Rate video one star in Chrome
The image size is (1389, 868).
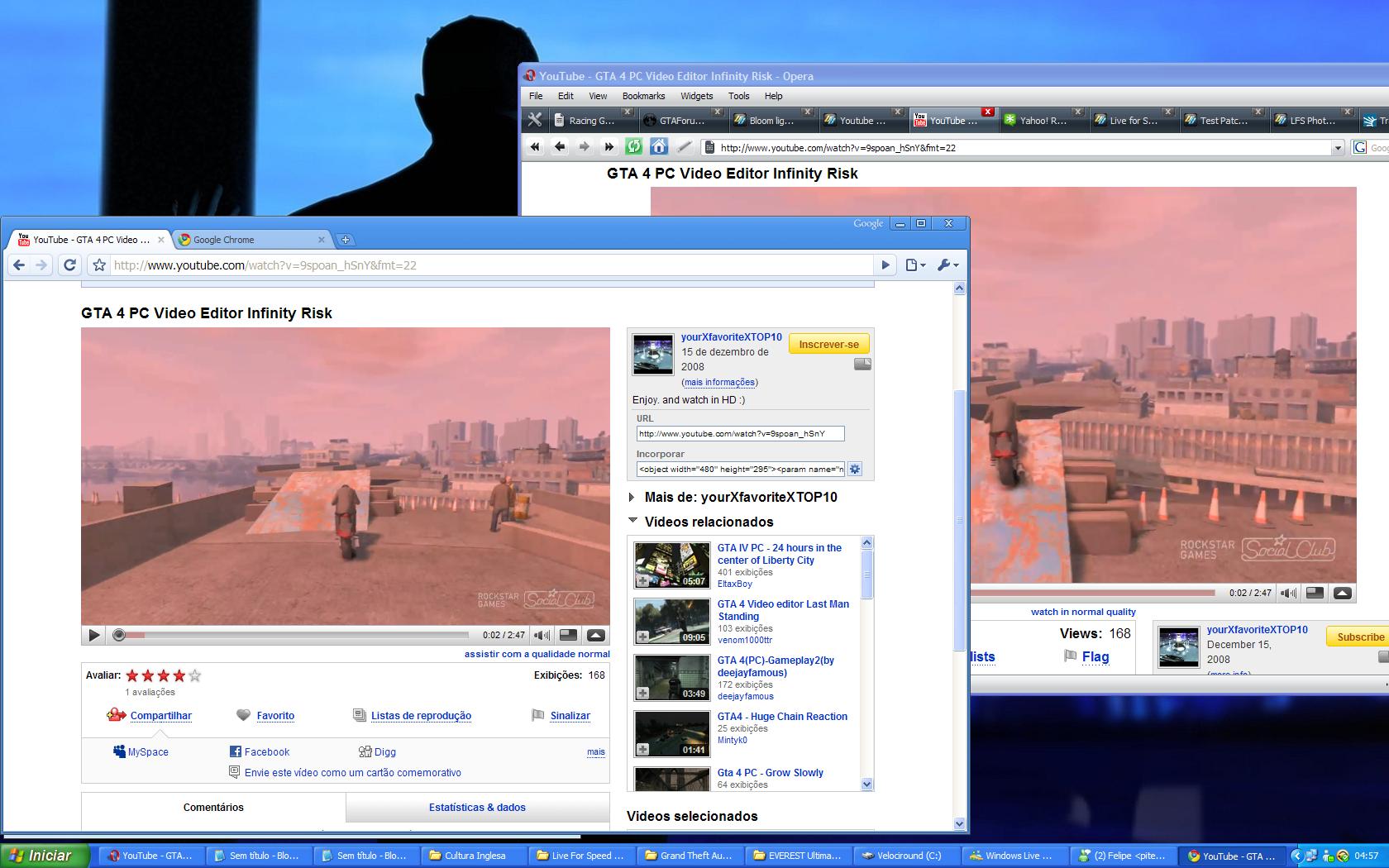coord(132,675)
